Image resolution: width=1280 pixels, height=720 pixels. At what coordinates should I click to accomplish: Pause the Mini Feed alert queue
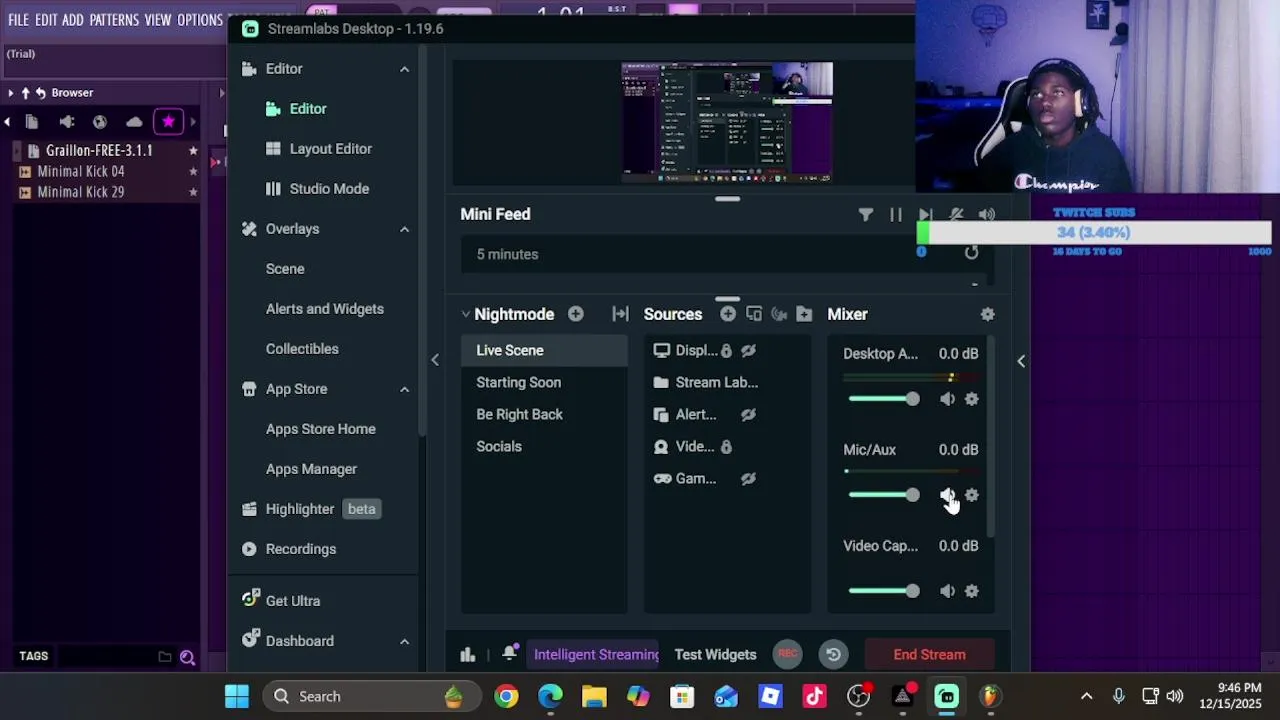[896, 214]
